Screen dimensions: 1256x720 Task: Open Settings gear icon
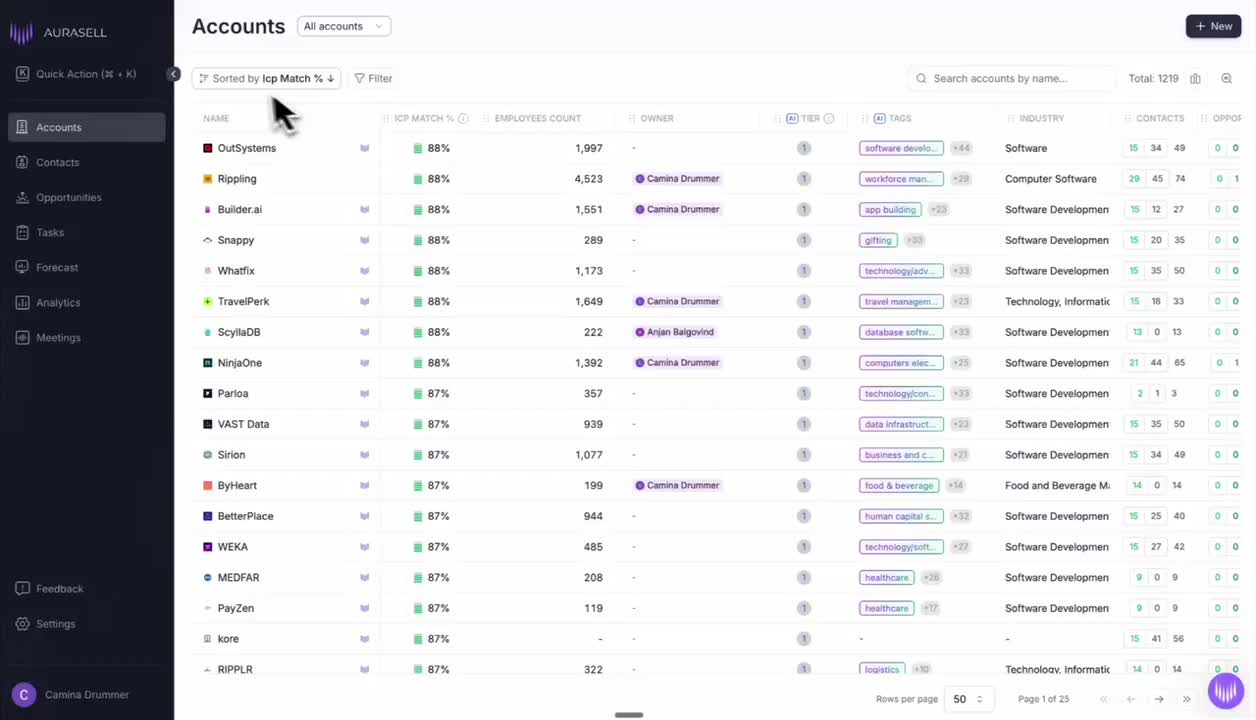point(22,623)
